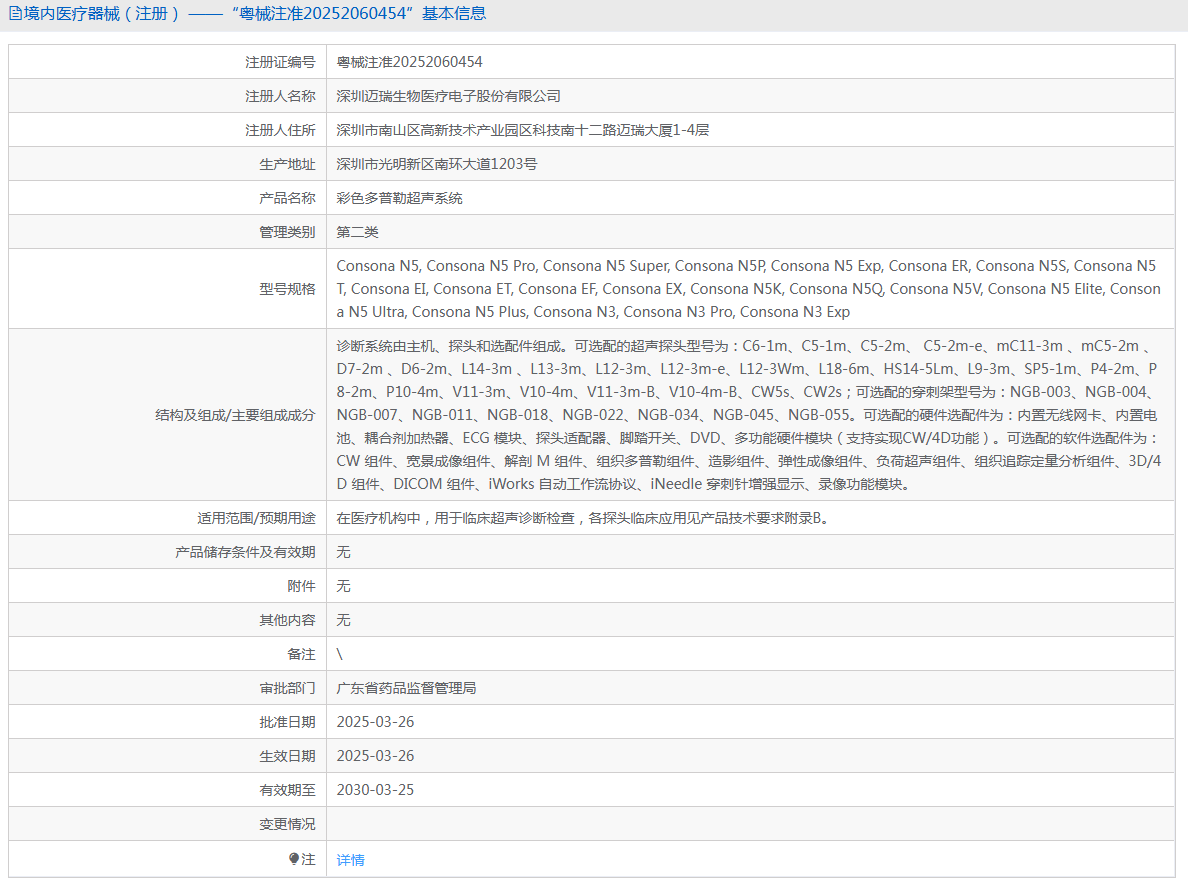Click the 生产地址 label
1188x878 pixels.
pos(286,164)
